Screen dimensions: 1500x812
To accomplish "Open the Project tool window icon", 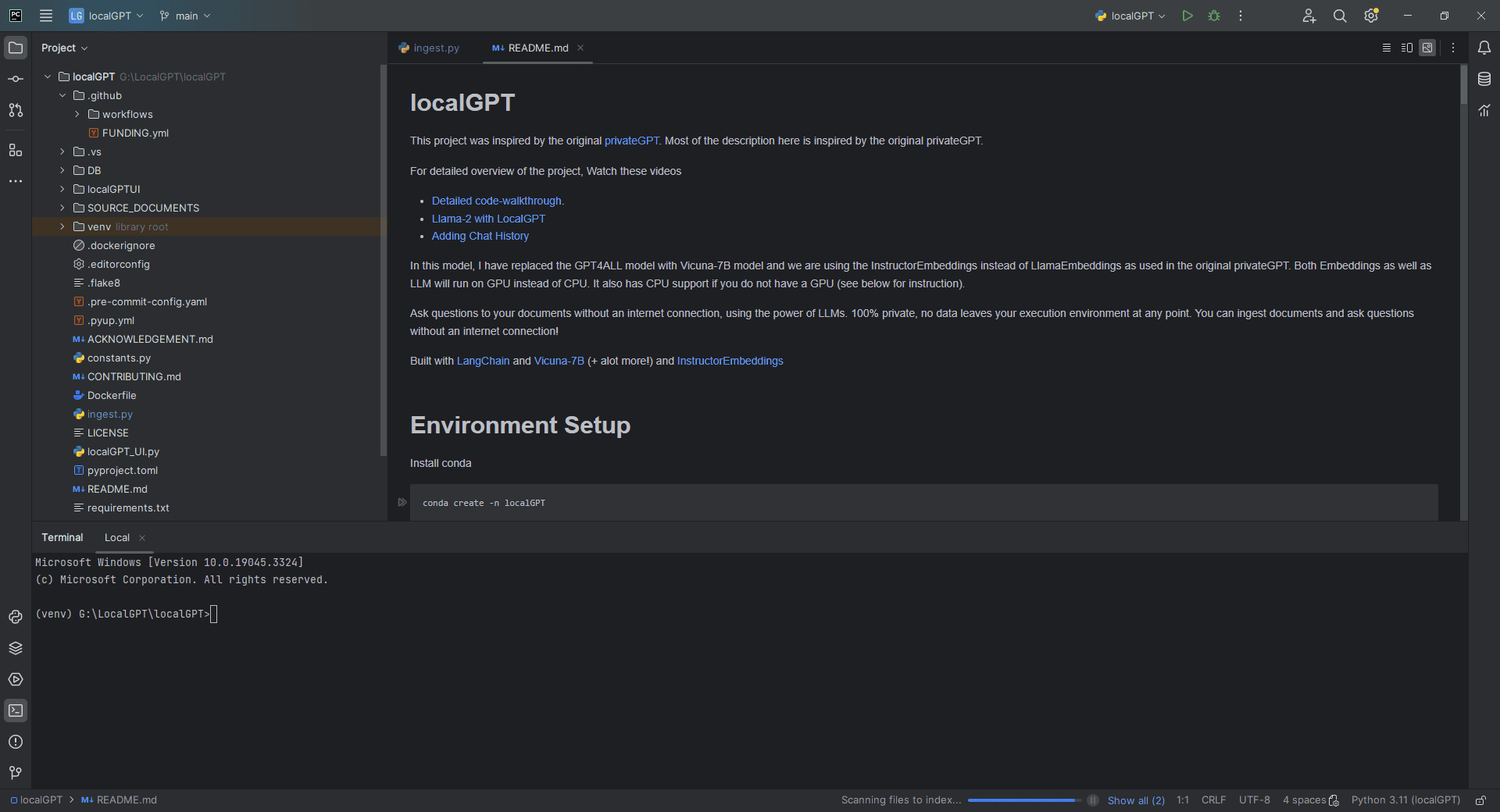I will tap(16, 48).
